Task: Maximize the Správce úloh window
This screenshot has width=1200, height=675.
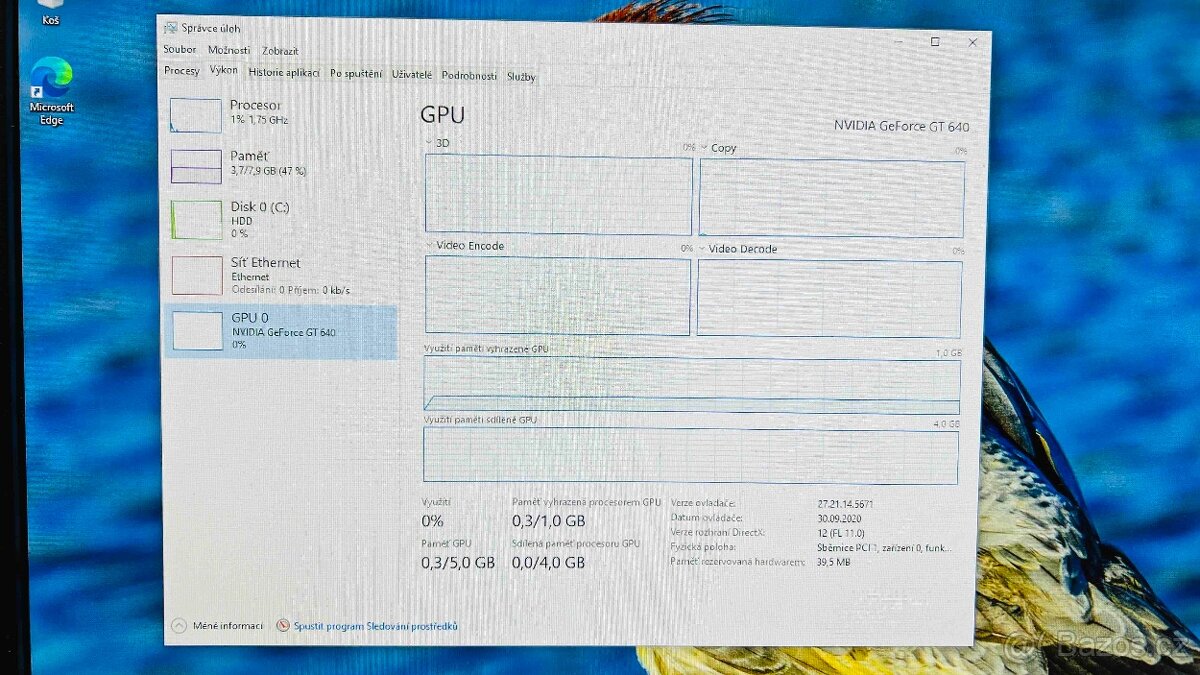Action: (x=935, y=42)
